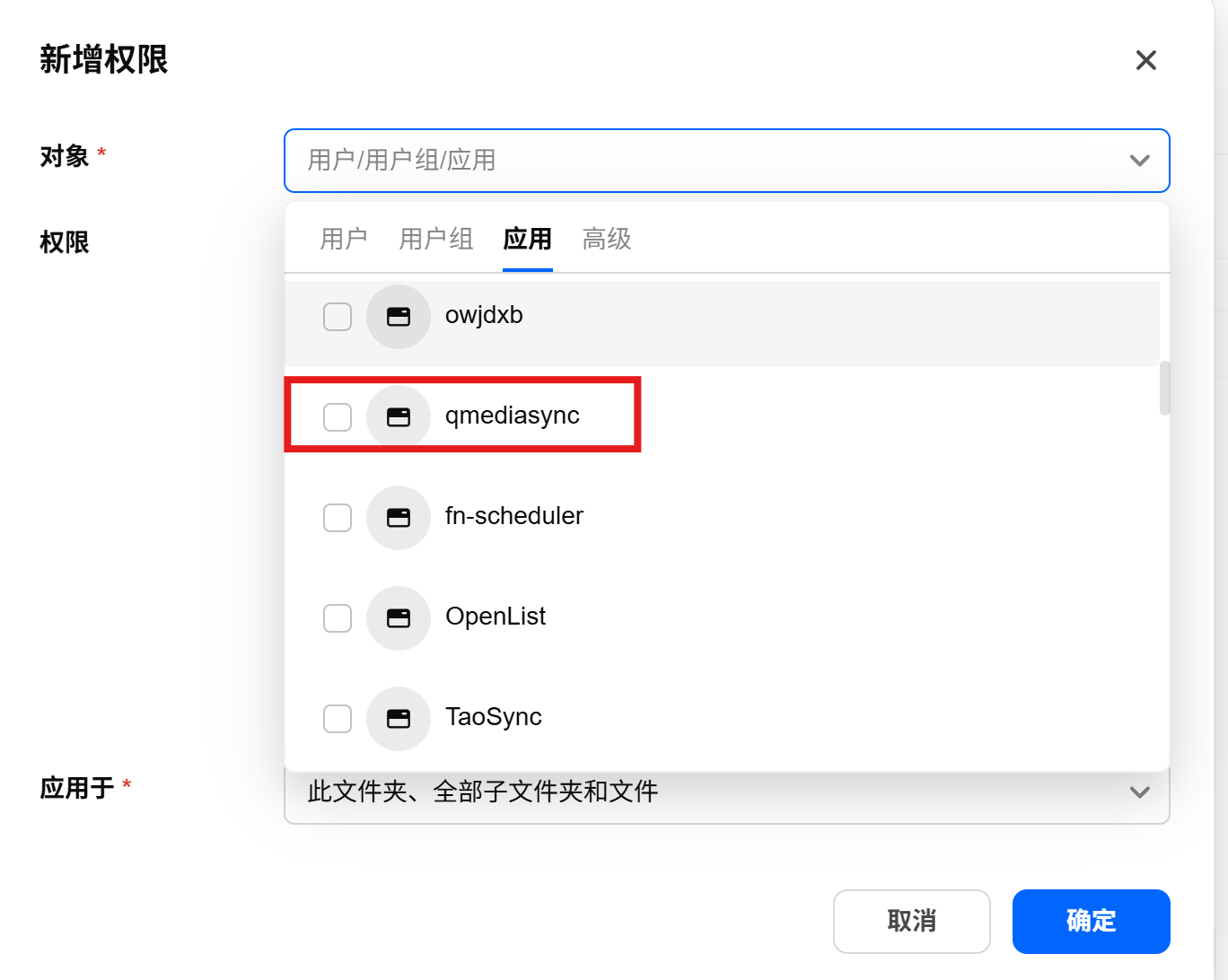Expand the 应用于 scope dropdown
Viewport: 1228px width, 980px height.
(727, 792)
